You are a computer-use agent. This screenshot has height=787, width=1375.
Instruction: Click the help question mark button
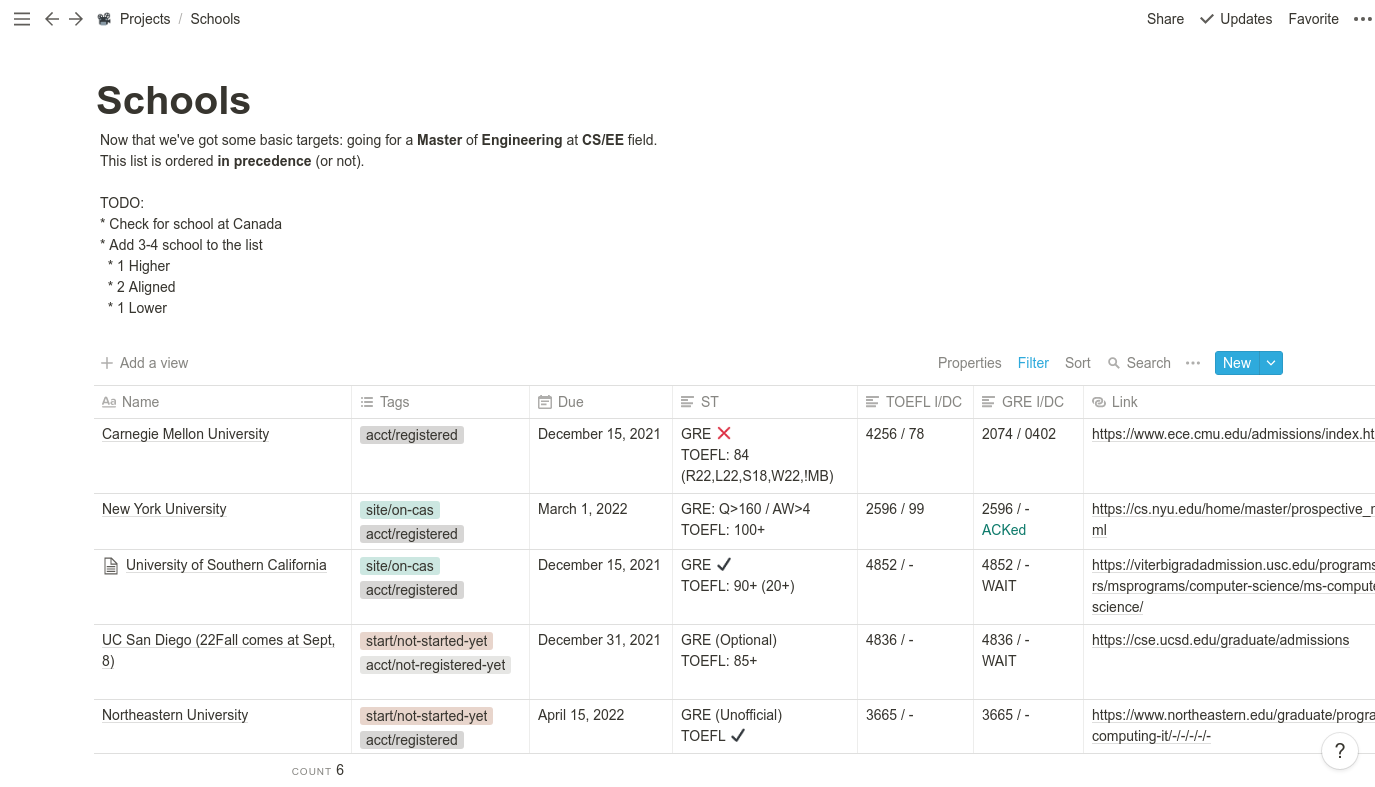pos(1340,751)
